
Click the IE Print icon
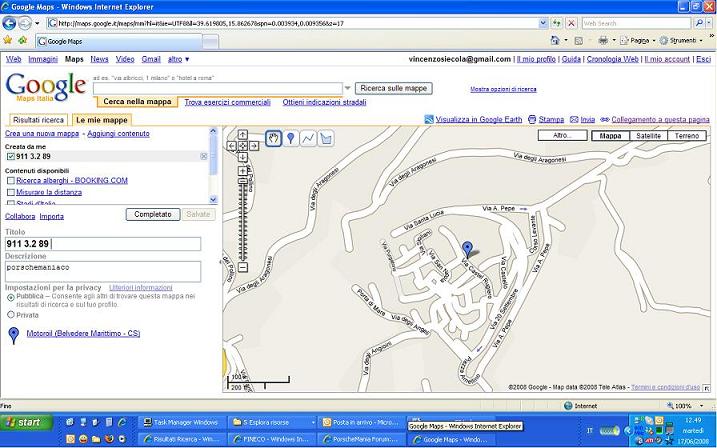click(603, 41)
